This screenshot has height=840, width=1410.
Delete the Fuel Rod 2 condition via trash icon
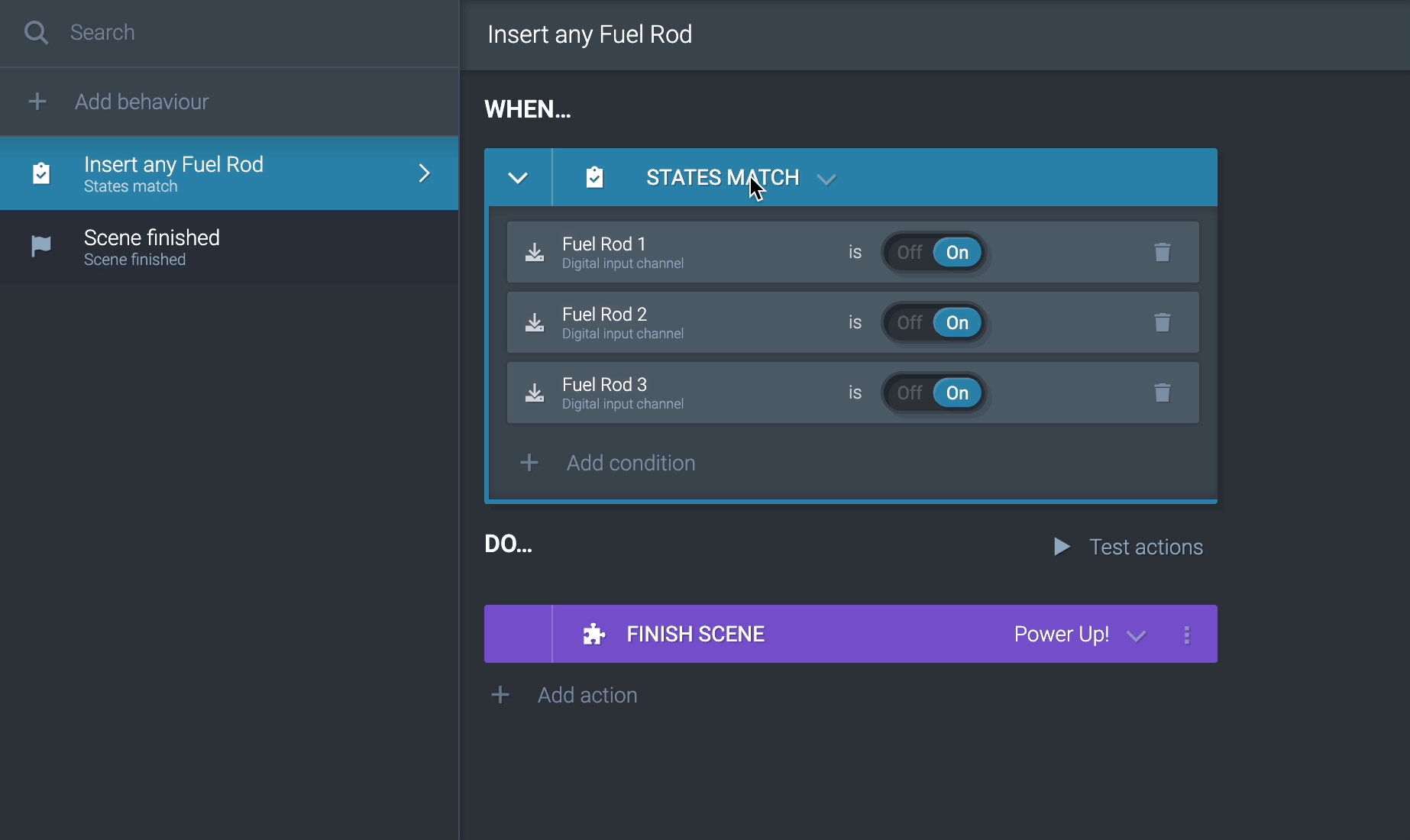pos(1163,322)
